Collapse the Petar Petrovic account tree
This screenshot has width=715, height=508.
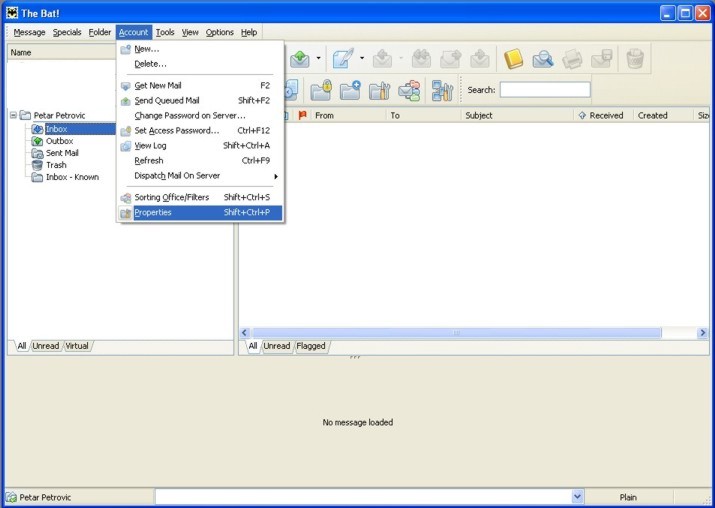tap(13, 115)
